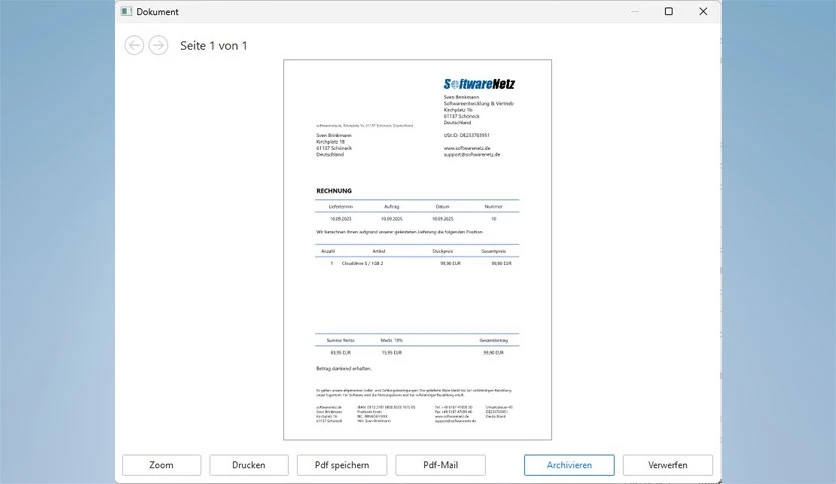Click the SoftwareNetz logo on invoice
Screen dimensions: 836x484
click(x=479, y=84)
